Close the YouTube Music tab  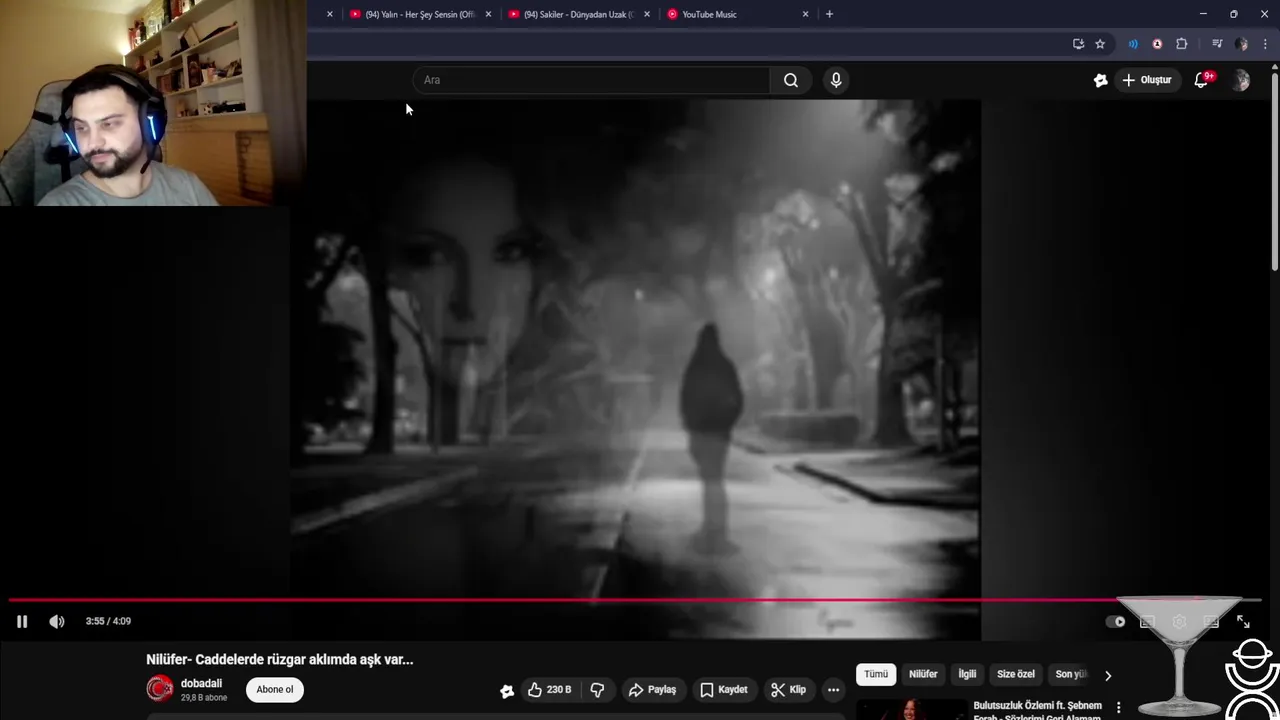point(806,14)
